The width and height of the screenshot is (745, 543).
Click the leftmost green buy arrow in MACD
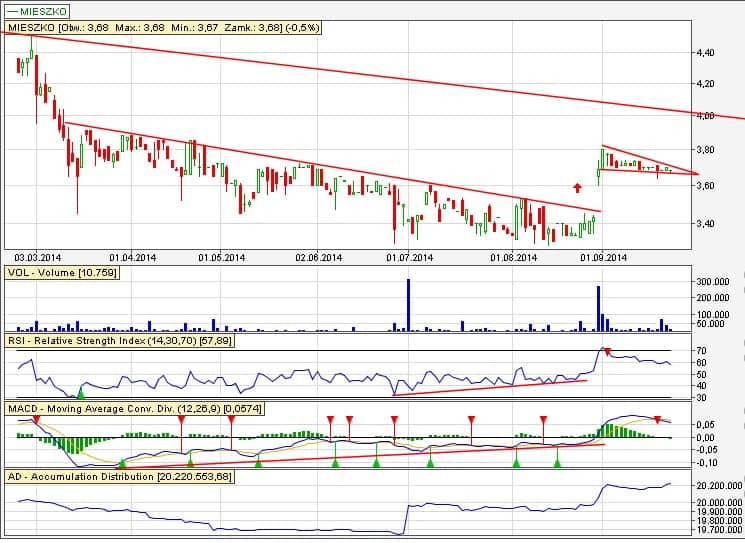tap(122, 463)
